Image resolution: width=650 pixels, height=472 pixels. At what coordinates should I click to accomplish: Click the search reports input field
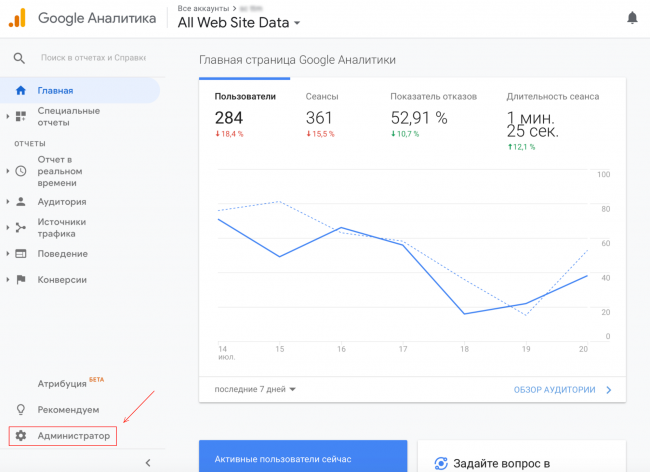[x=94, y=58]
